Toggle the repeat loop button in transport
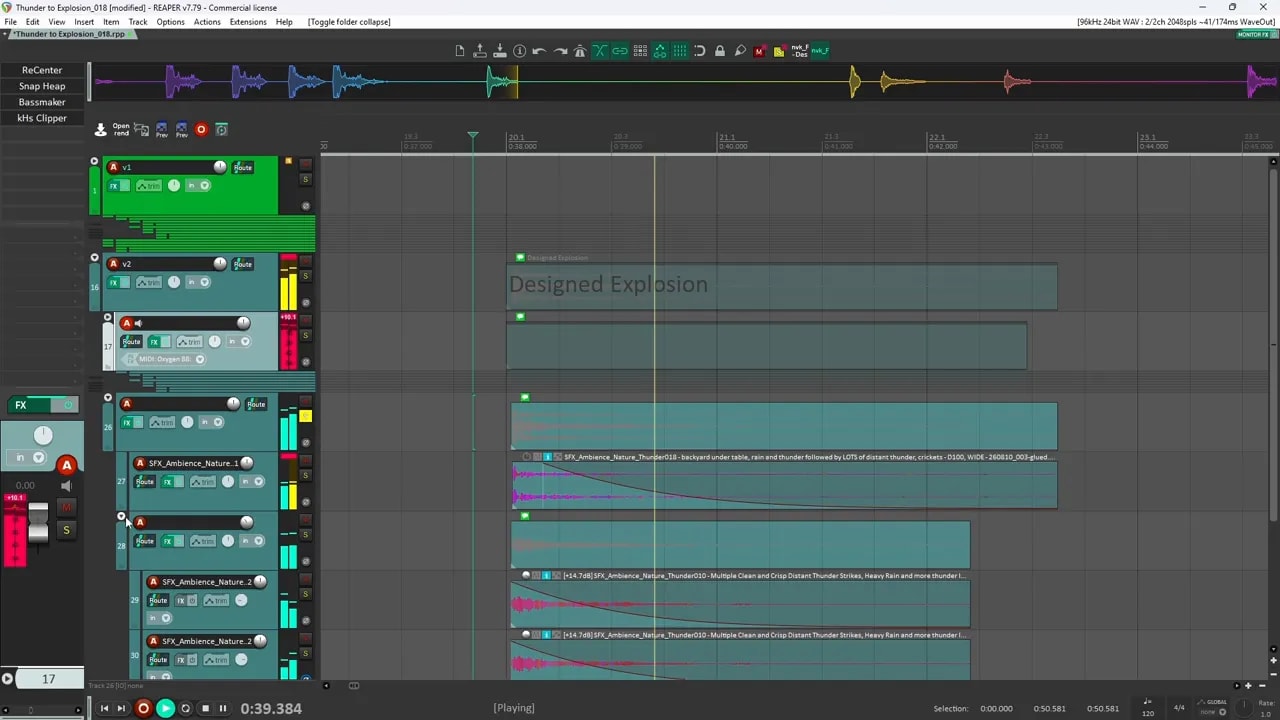This screenshot has height=720, width=1280. [x=185, y=708]
